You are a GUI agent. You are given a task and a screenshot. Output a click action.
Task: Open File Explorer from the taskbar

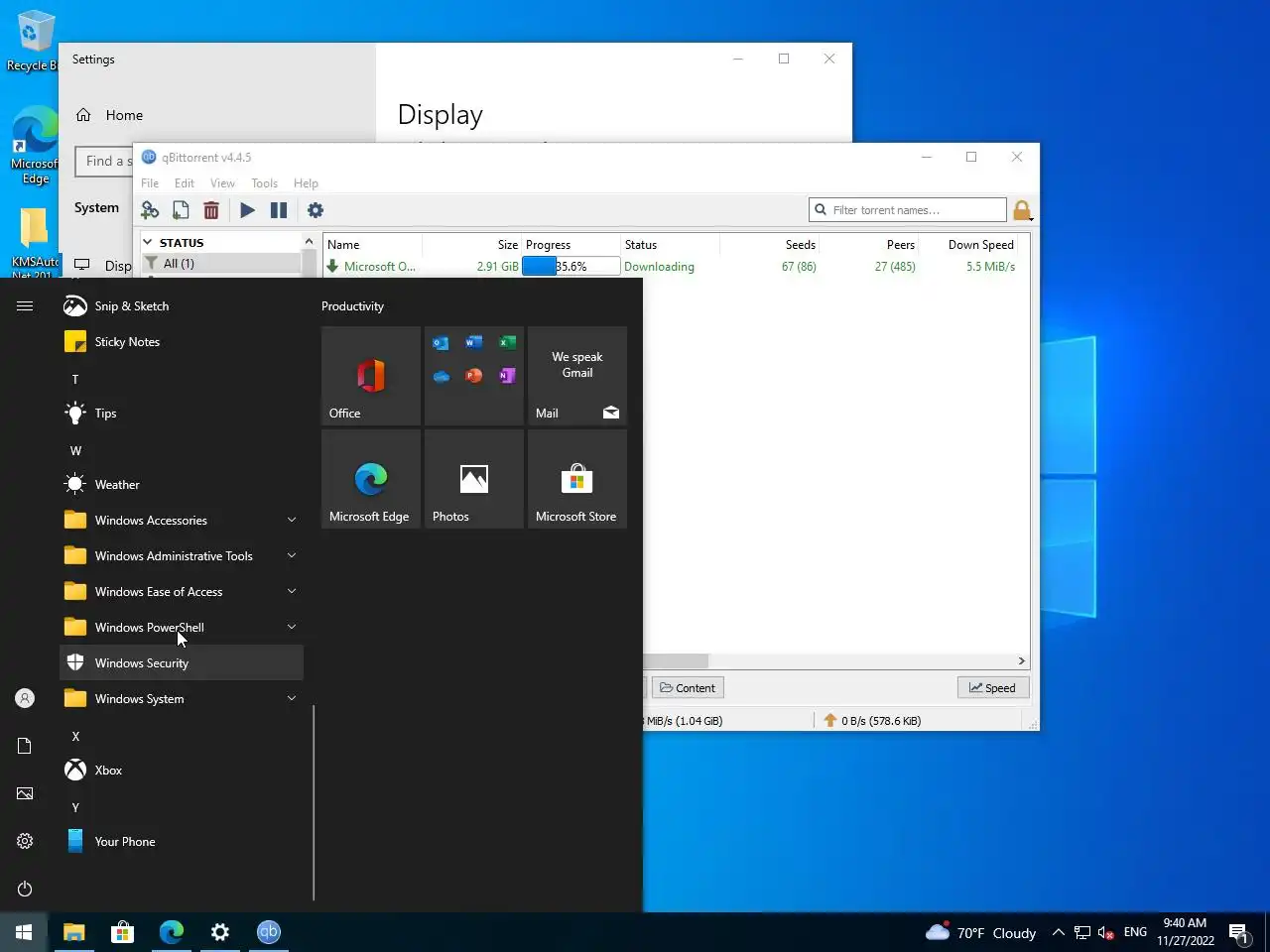(x=73, y=932)
